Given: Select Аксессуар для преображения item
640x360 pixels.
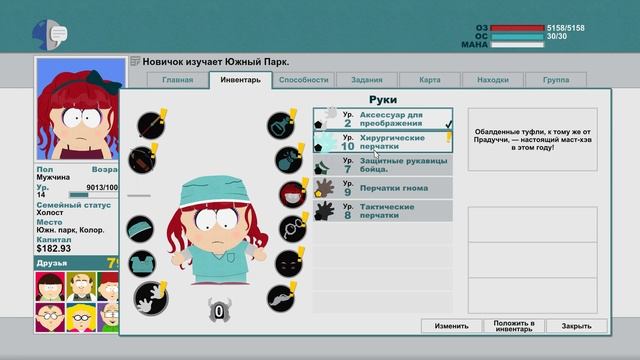Looking at the screenshot, I should click(x=383, y=119).
